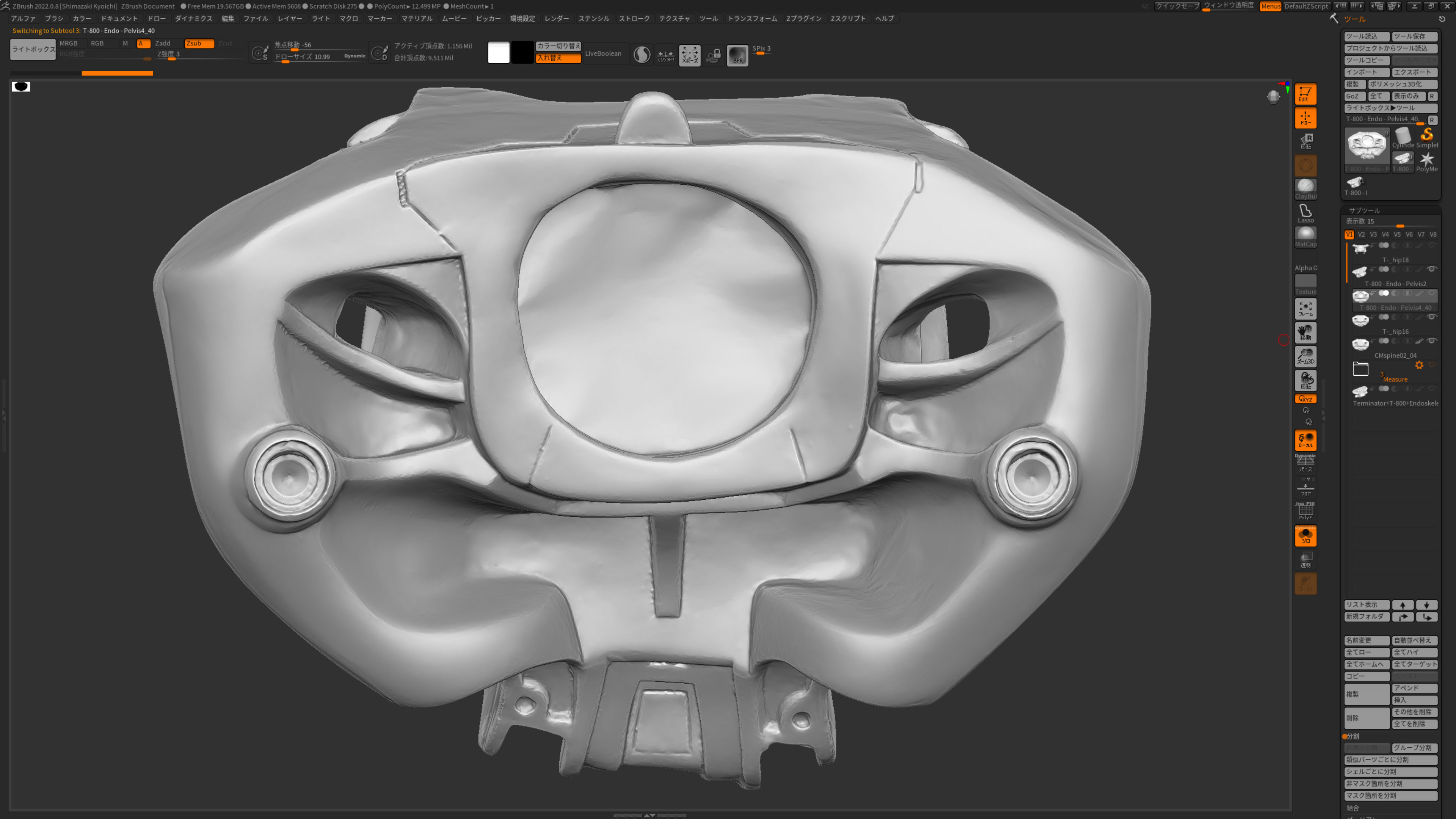Enable Zadd sculpt mode
Viewport: 1456px width, 819px height.
(163, 44)
